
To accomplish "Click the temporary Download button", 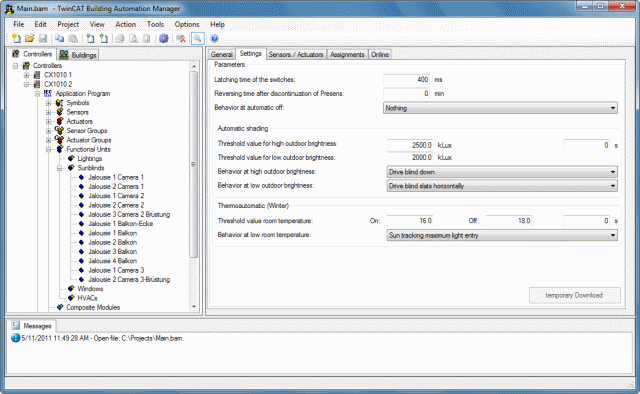I will (x=575, y=295).
